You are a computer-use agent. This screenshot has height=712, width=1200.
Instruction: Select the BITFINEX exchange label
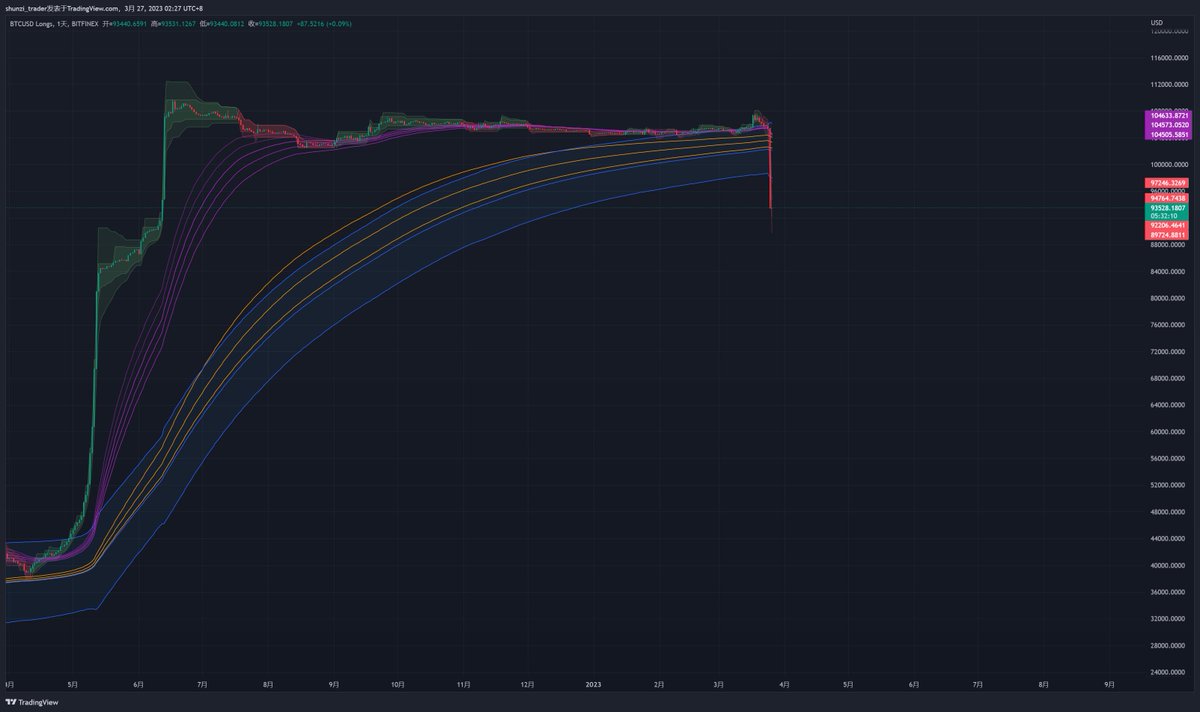[84, 23]
